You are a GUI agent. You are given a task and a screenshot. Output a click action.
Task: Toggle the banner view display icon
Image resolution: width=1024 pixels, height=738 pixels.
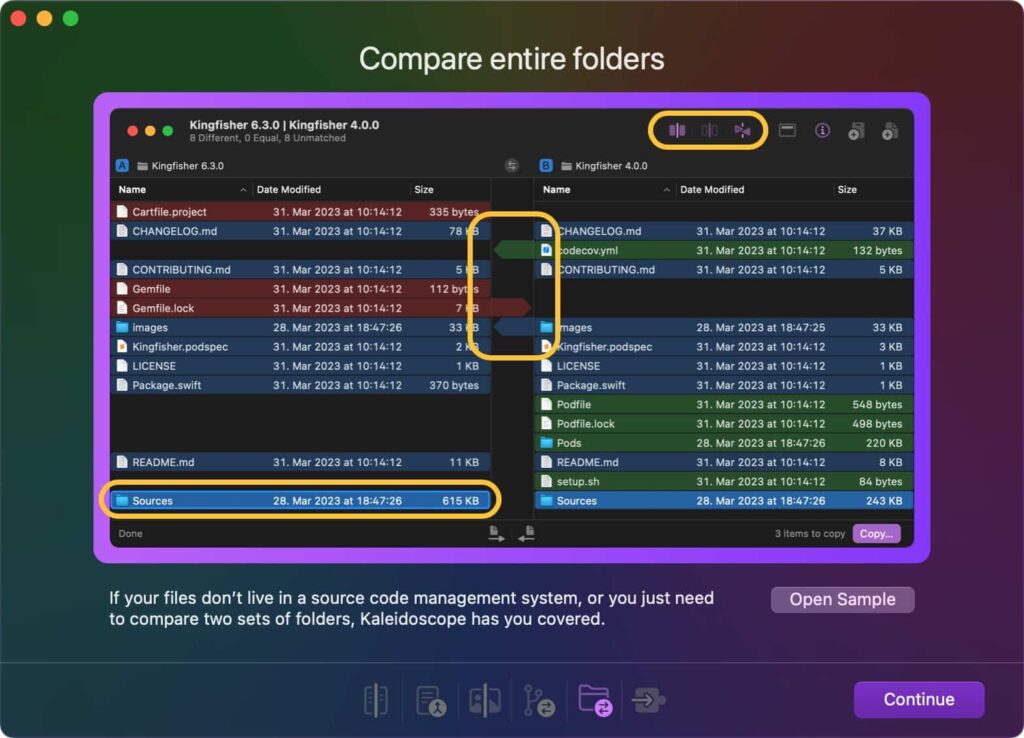pyautogui.click(x=786, y=130)
